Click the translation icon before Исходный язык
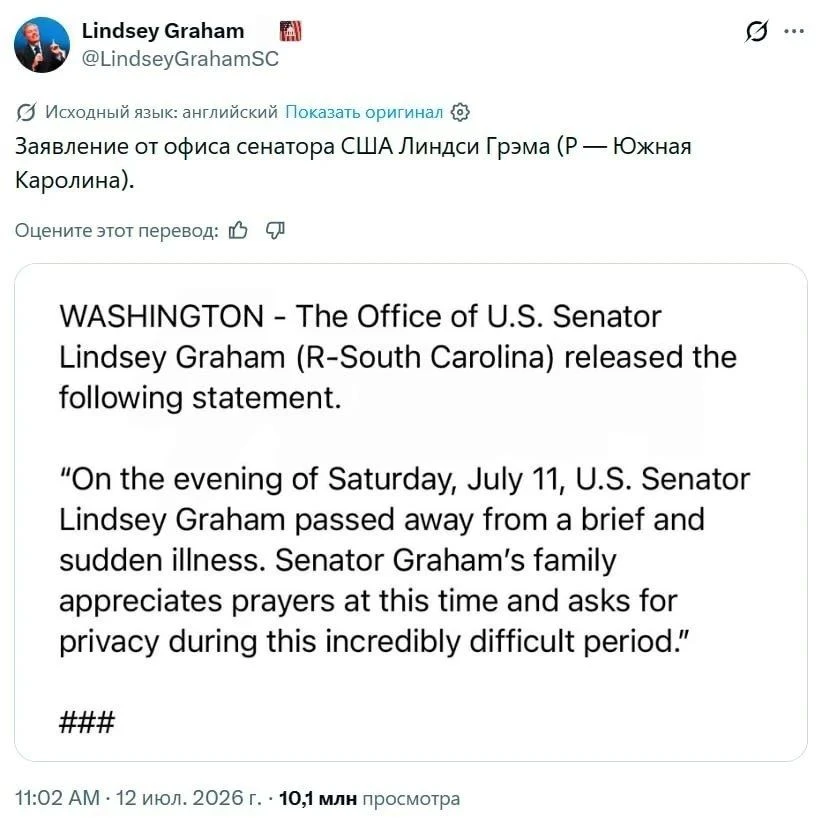The image size is (823, 818). (26, 112)
